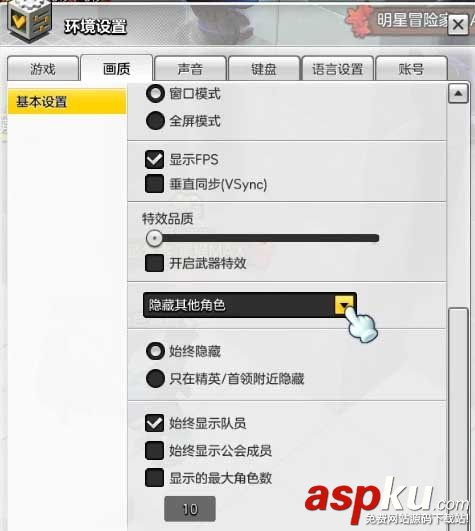Switch to the 声音 tab
The image size is (475, 531).
click(x=190, y=69)
